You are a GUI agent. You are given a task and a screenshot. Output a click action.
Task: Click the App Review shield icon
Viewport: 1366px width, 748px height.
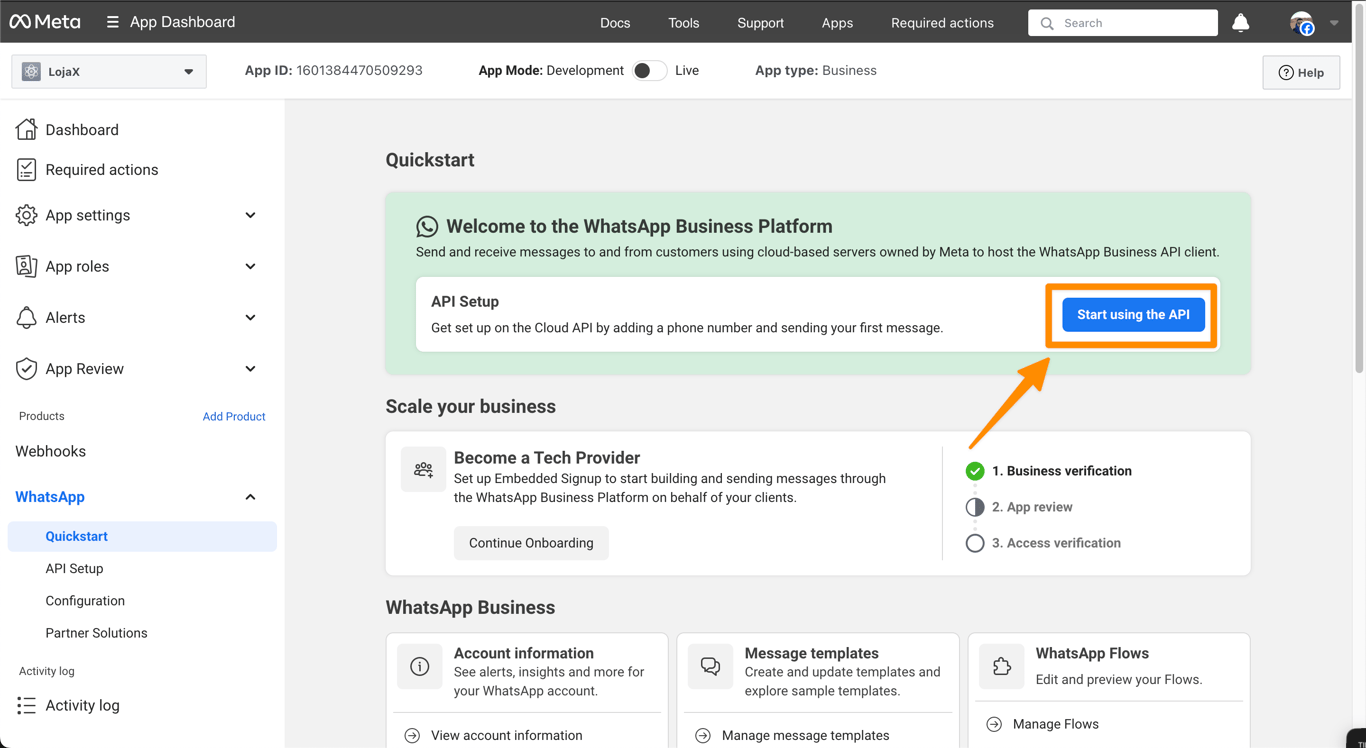[26, 368]
